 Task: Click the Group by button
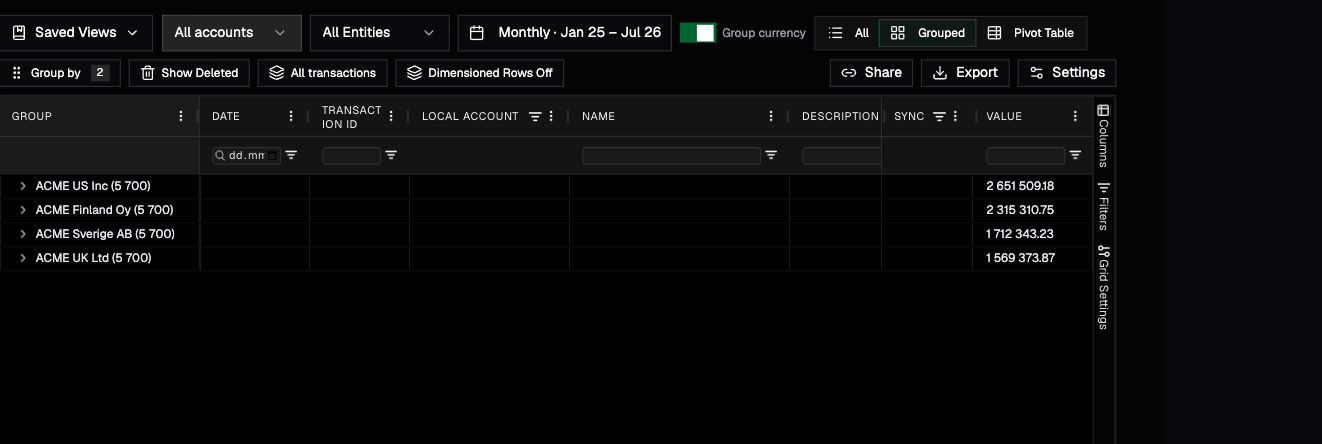coord(60,73)
